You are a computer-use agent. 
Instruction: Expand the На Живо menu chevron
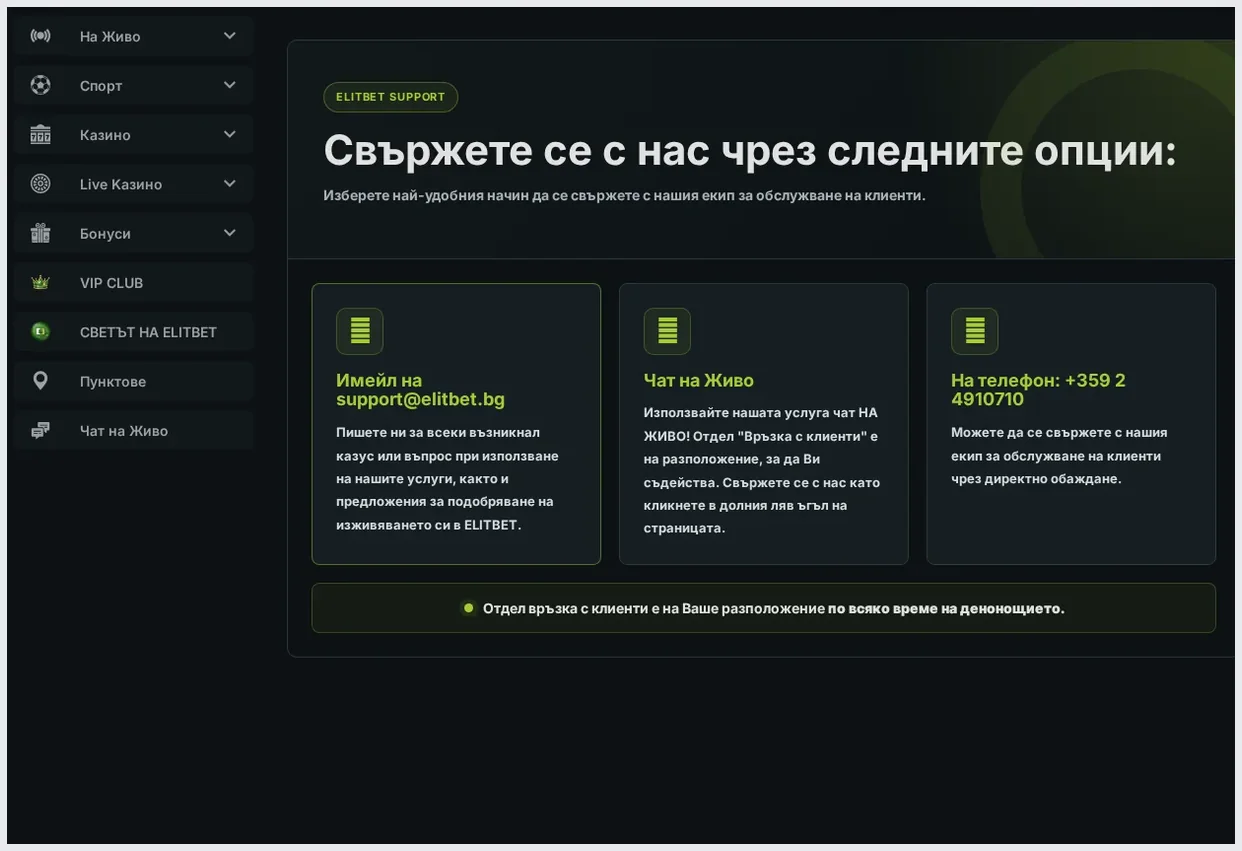pyautogui.click(x=230, y=36)
